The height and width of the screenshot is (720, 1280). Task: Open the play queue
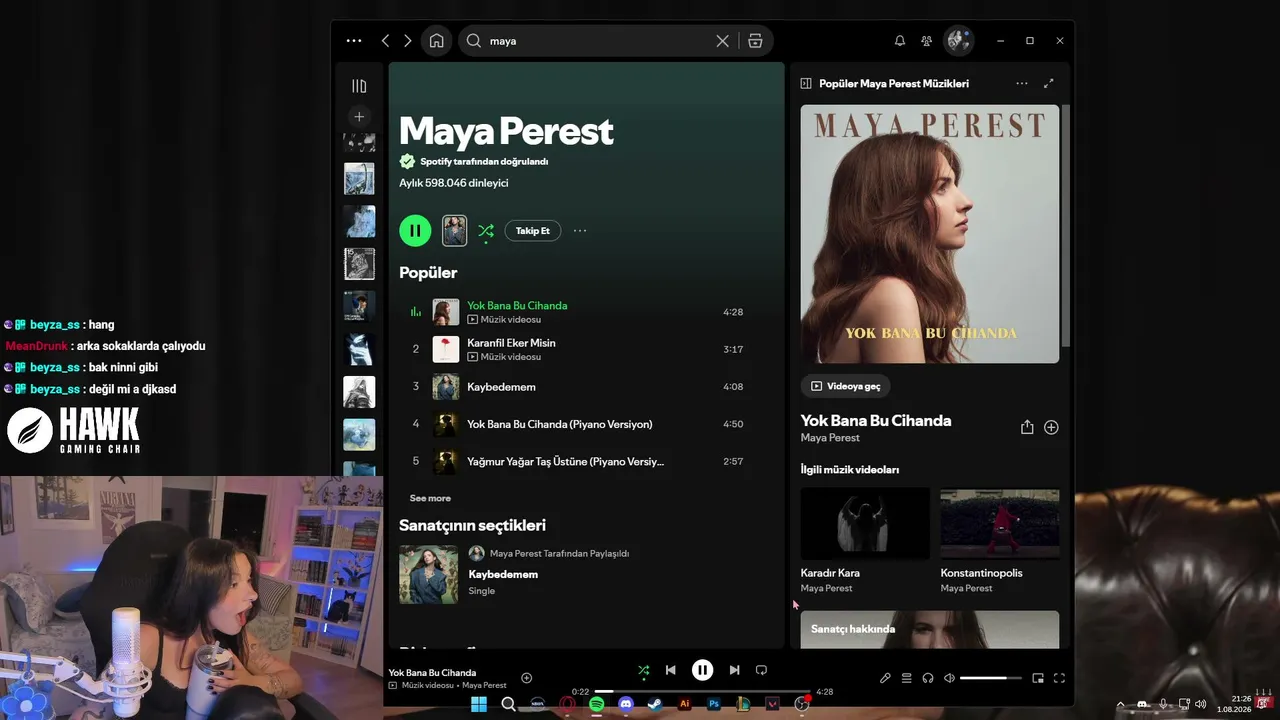[x=907, y=678]
